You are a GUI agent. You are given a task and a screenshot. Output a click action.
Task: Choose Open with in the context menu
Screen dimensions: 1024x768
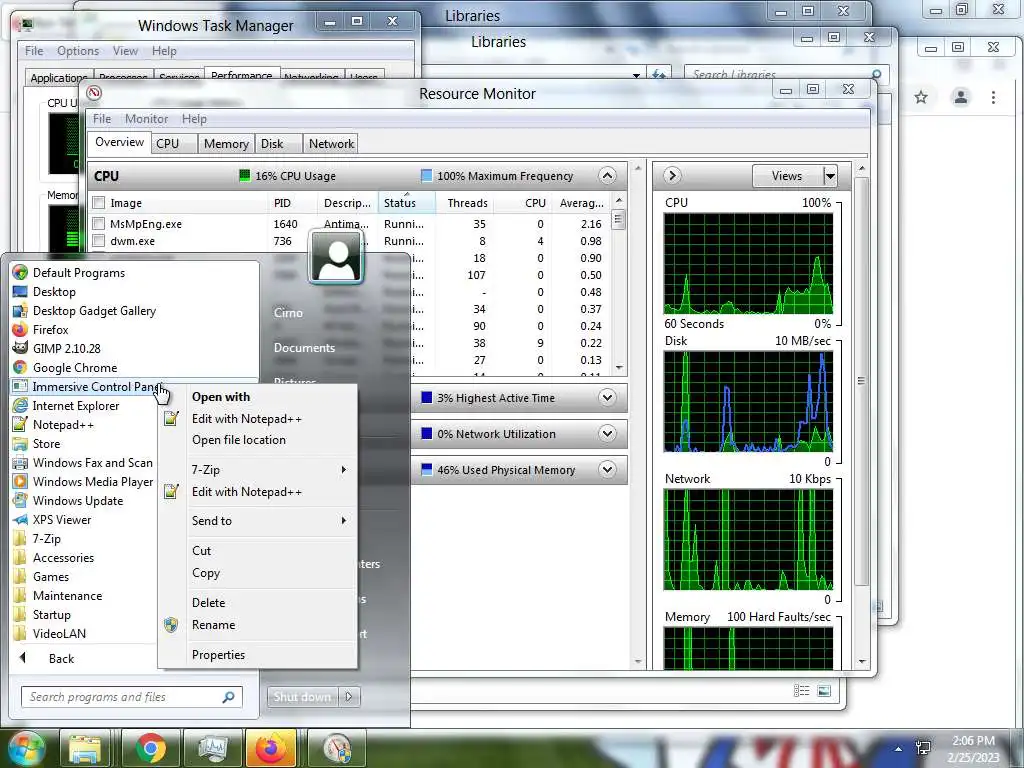(221, 396)
